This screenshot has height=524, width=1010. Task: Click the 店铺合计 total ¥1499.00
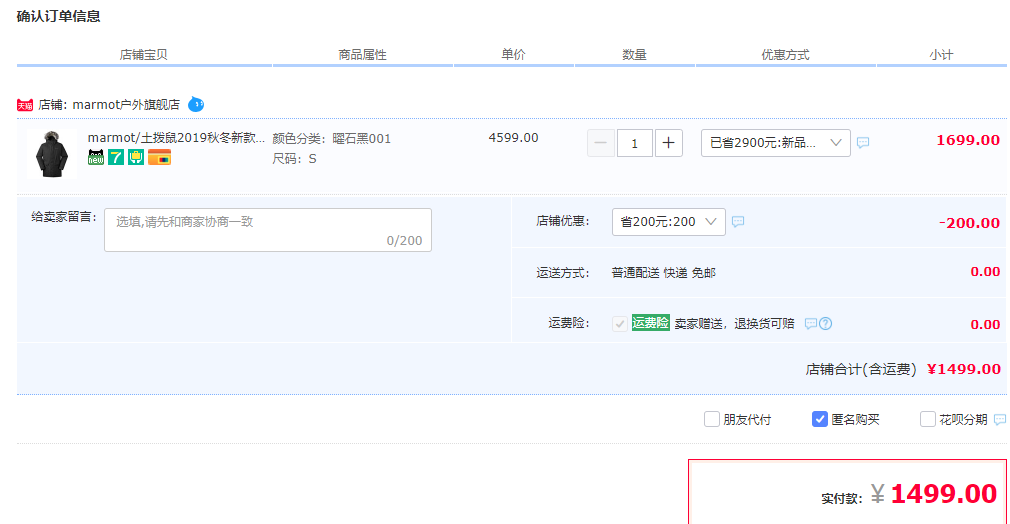(x=964, y=369)
